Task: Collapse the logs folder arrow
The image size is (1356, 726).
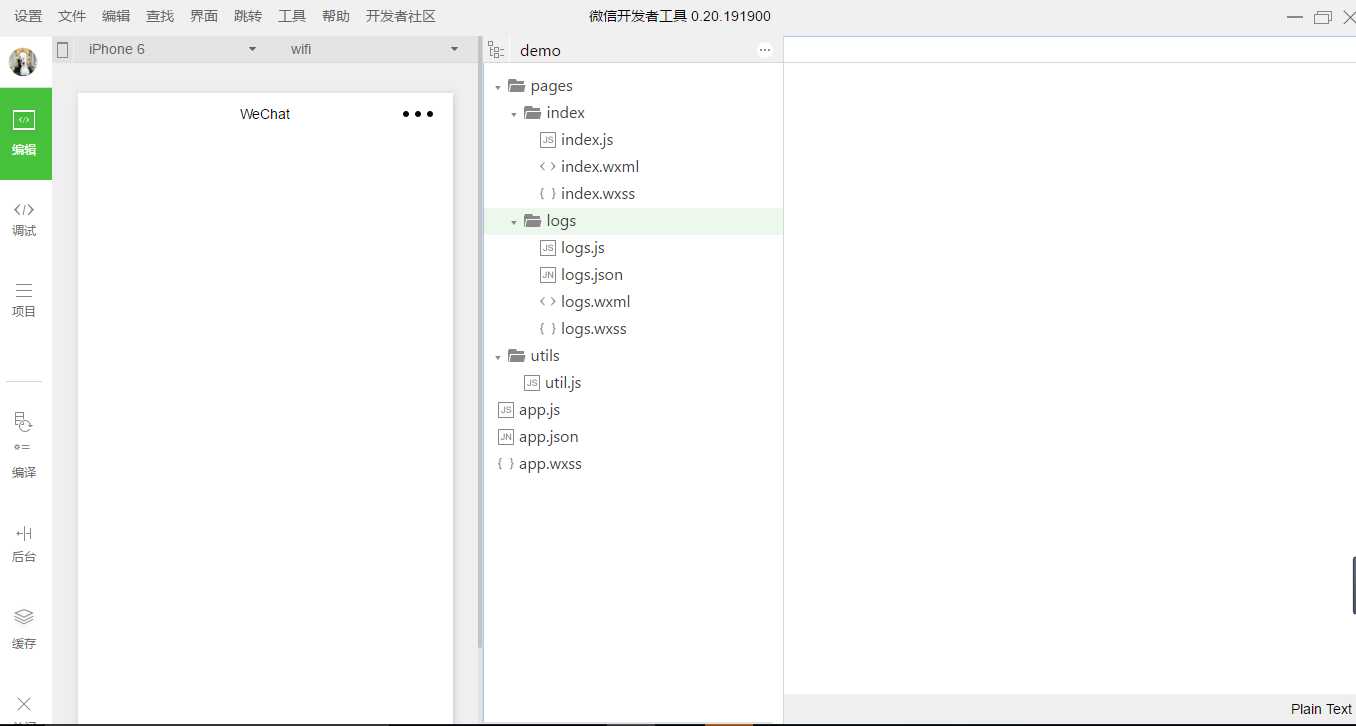Action: pyautogui.click(x=514, y=222)
